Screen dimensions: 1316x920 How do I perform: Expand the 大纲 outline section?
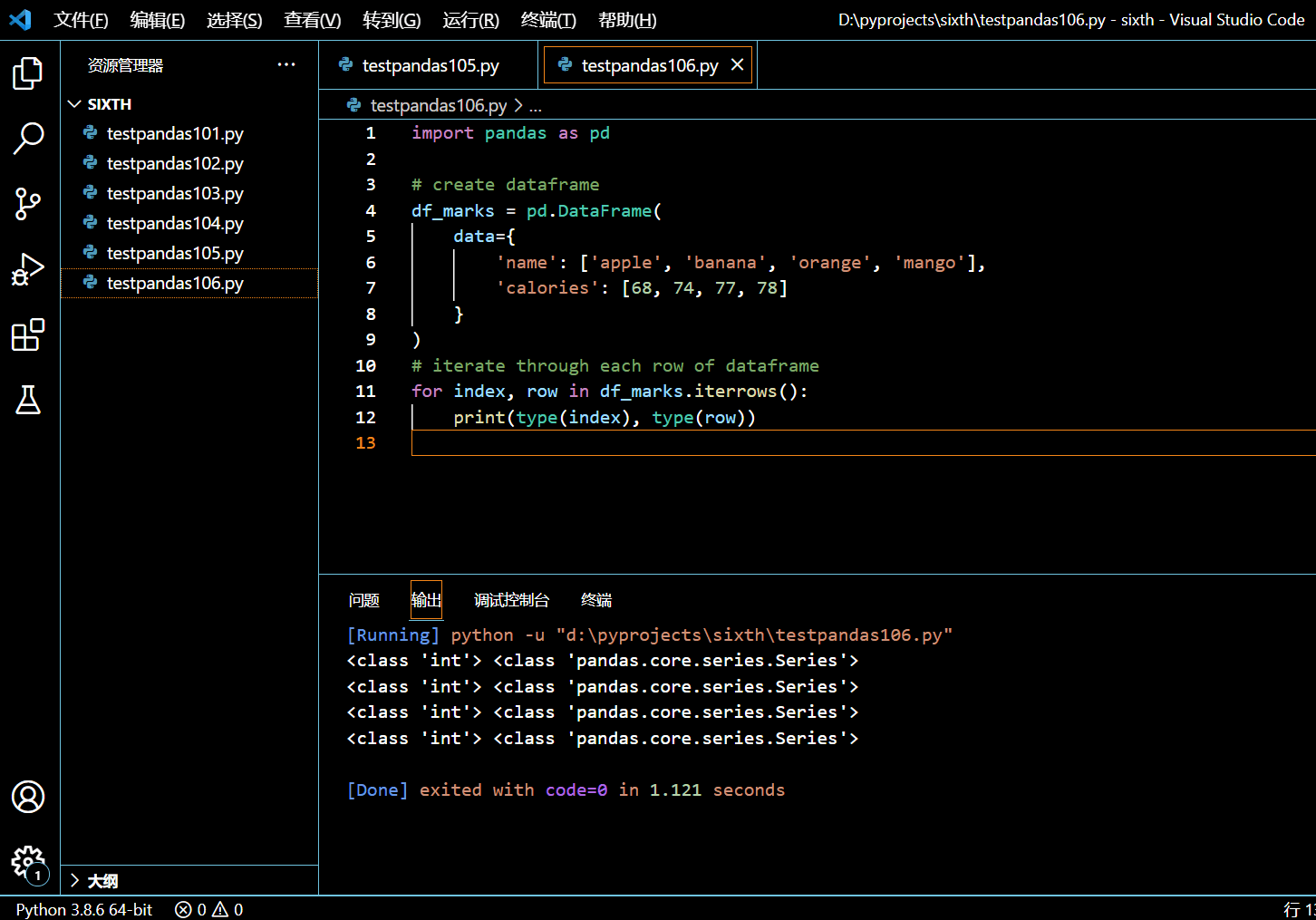[x=74, y=880]
